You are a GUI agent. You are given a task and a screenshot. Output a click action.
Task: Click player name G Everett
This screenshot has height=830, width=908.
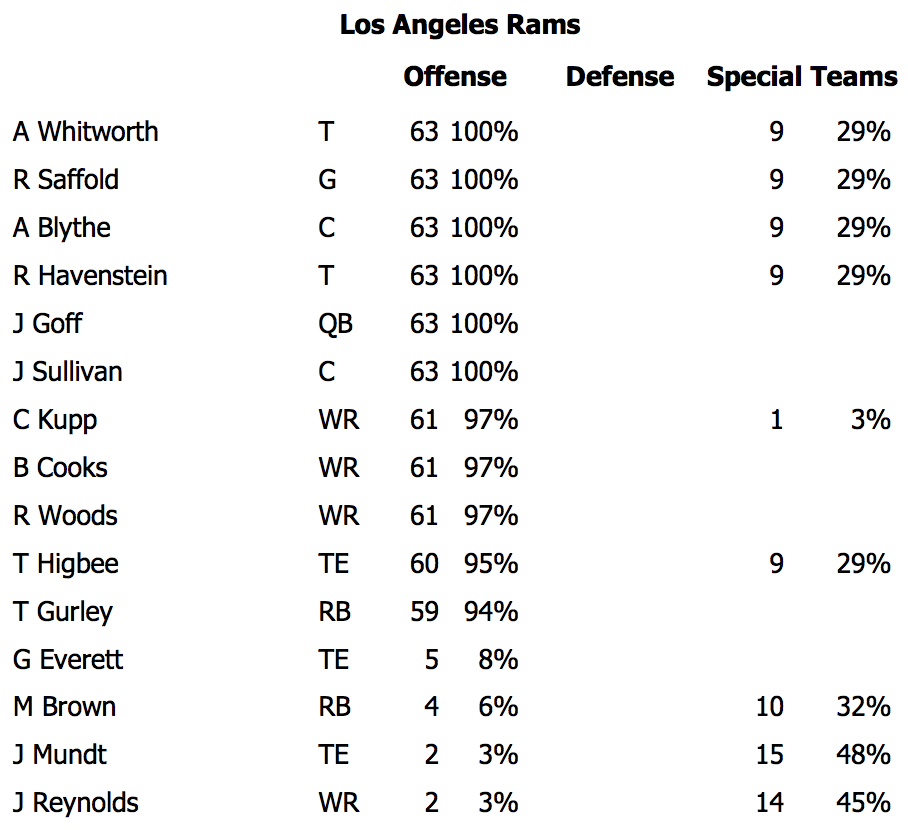(68, 660)
